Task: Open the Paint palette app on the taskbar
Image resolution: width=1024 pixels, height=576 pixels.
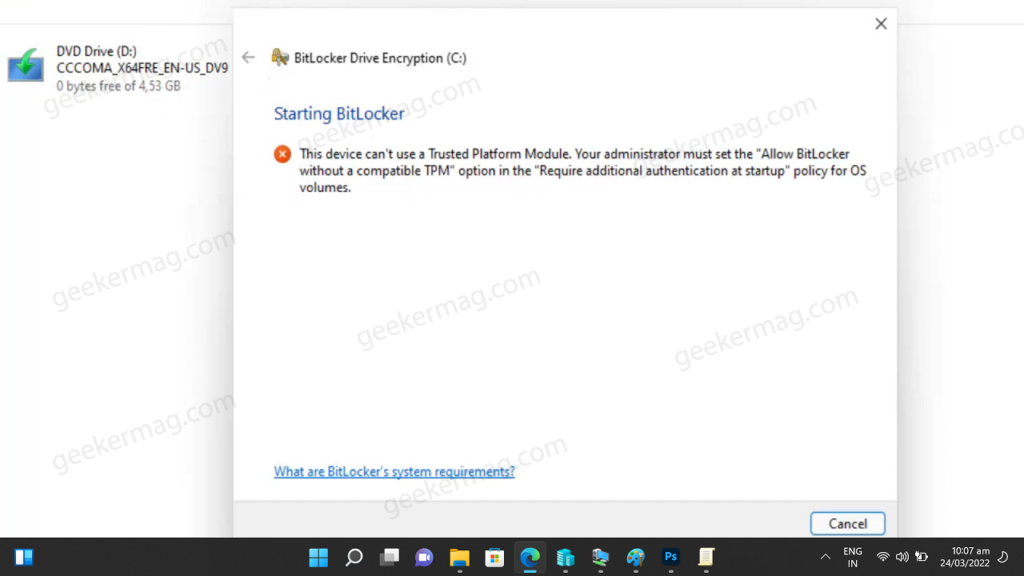Action: [635, 557]
